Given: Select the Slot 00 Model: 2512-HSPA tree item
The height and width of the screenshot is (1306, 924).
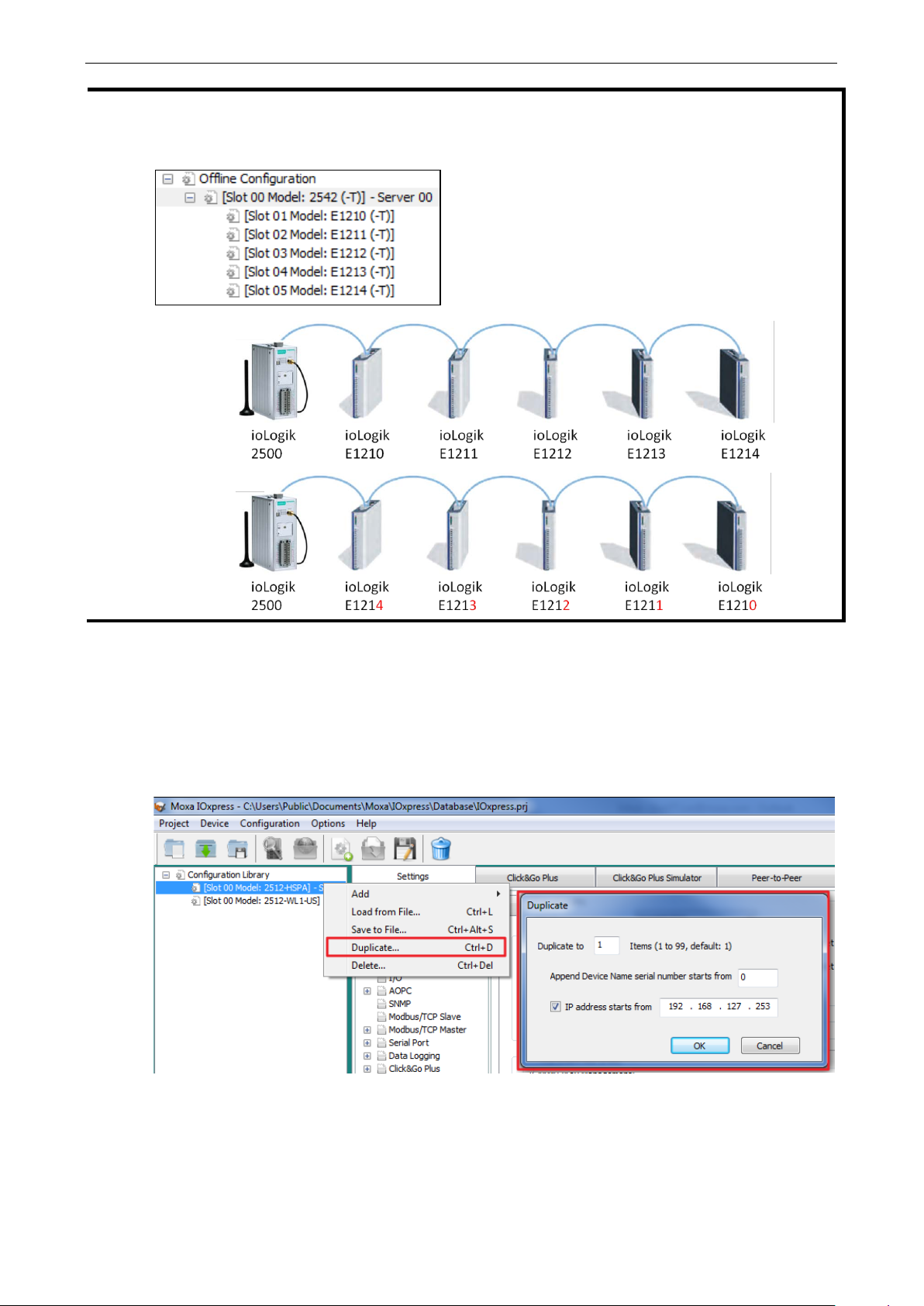Looking at the screenshot, I should (x=256, y=888).
